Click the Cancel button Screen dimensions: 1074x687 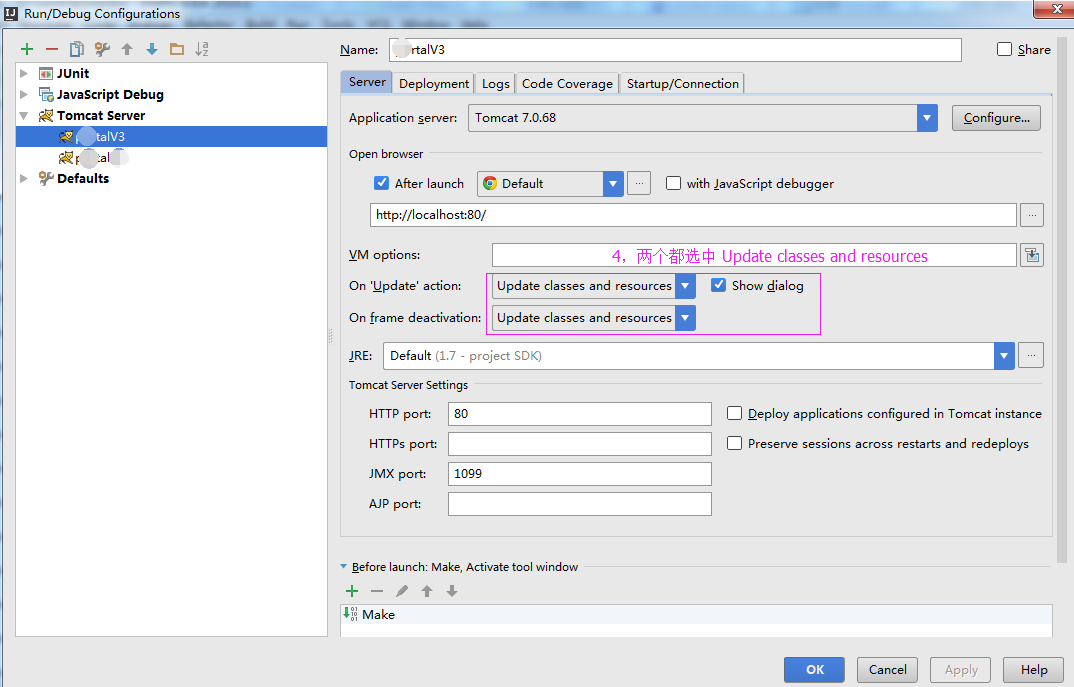pyautogui.click(x=888, y=670)
